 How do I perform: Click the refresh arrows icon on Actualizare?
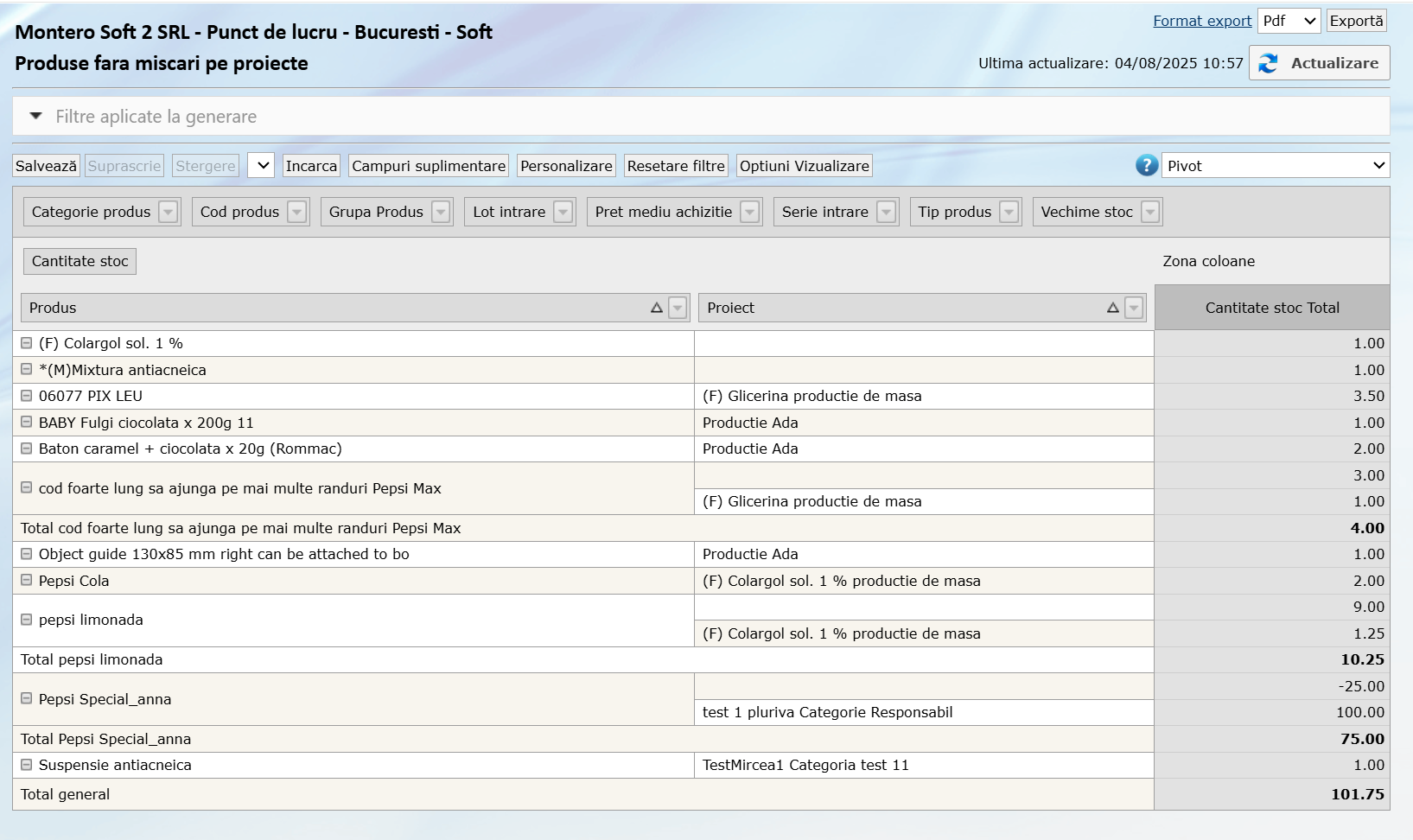1268,64
